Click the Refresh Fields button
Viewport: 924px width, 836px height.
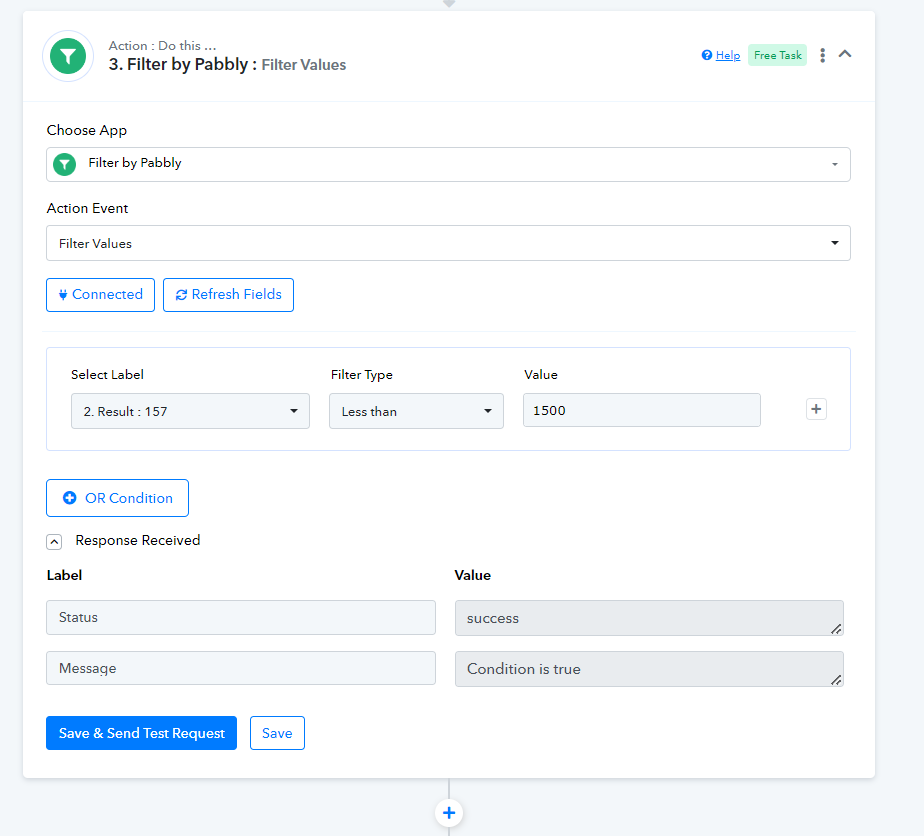(228, 295)
